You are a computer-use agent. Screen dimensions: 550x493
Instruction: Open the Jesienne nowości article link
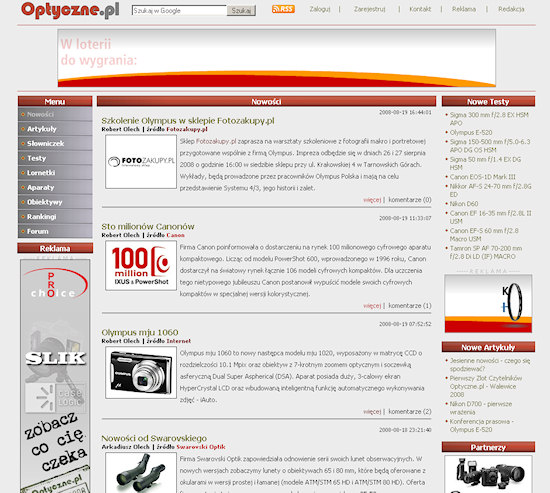(490, 365)
